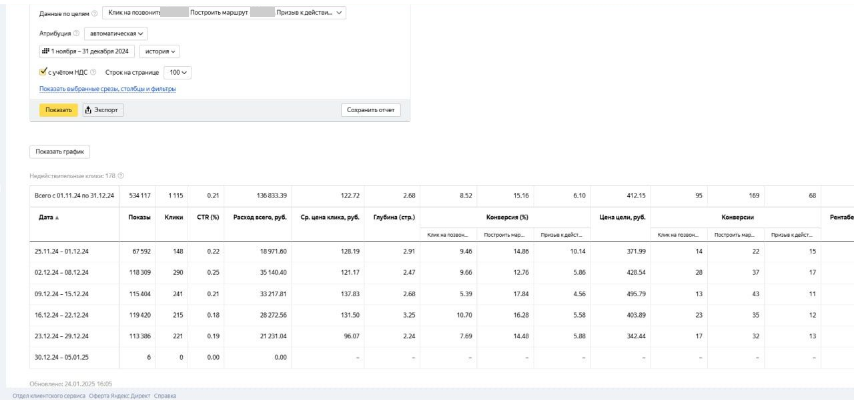Click the Показать график button
The height and width of the screenshot is (400, 854).
tap(59, 152)
